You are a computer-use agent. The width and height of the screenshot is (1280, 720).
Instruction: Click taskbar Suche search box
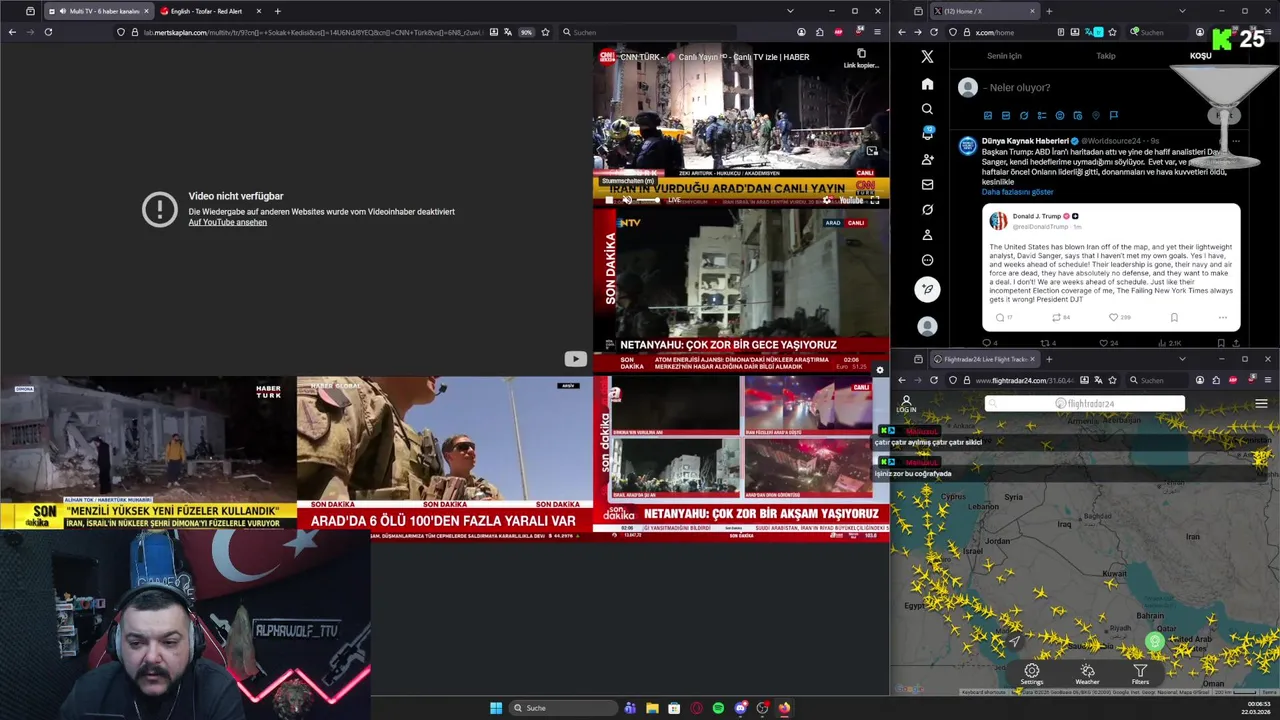click(563, 708)
